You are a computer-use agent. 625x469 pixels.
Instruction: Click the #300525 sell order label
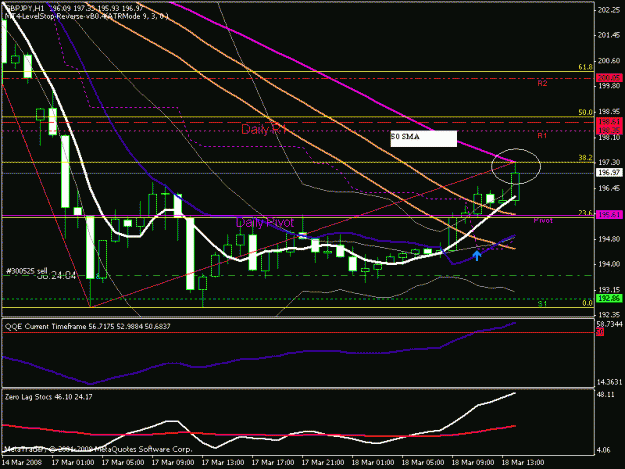tap(26, 271)
